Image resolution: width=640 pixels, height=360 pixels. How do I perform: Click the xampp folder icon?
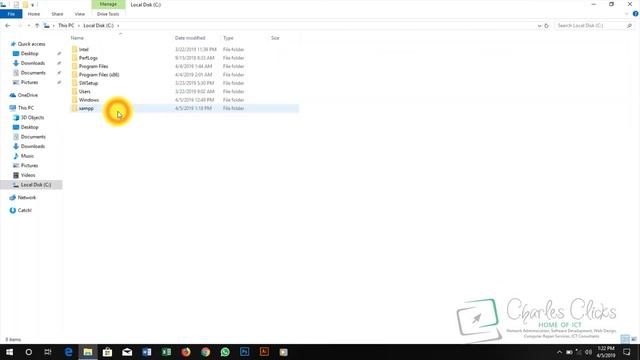point(74,108)
